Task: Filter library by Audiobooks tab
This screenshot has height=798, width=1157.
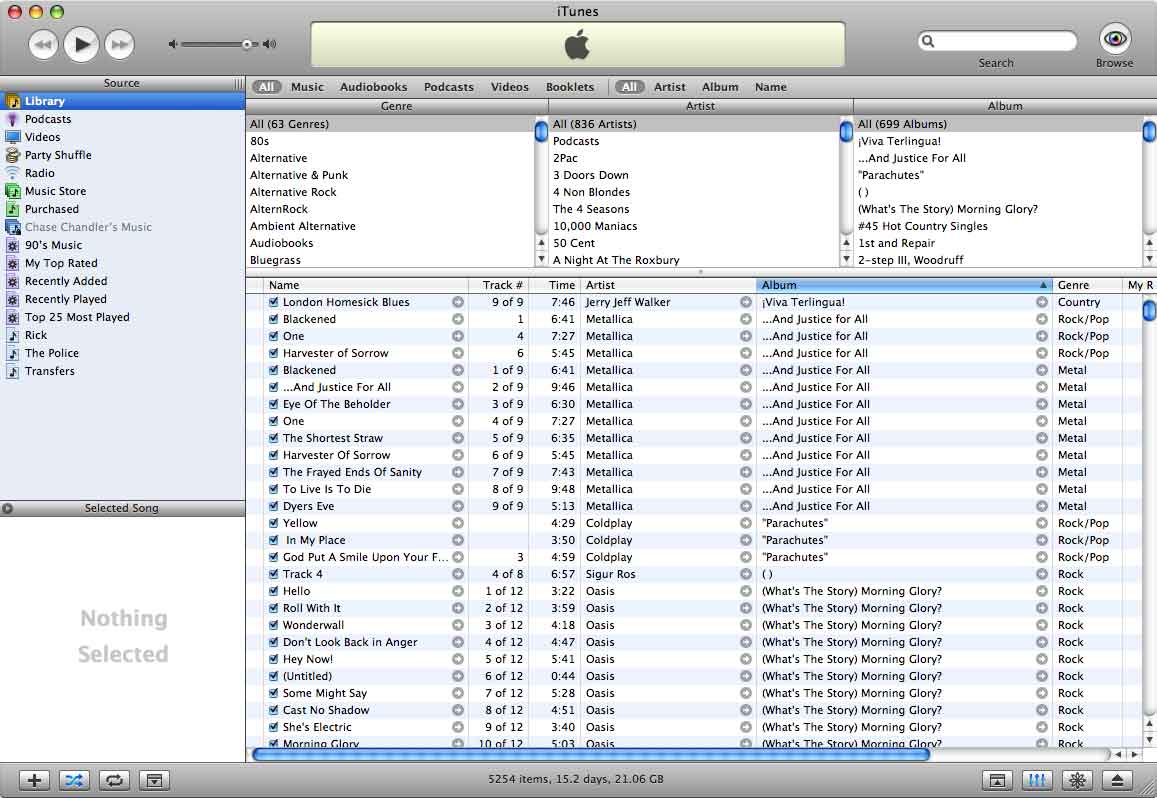Action: 373,86
